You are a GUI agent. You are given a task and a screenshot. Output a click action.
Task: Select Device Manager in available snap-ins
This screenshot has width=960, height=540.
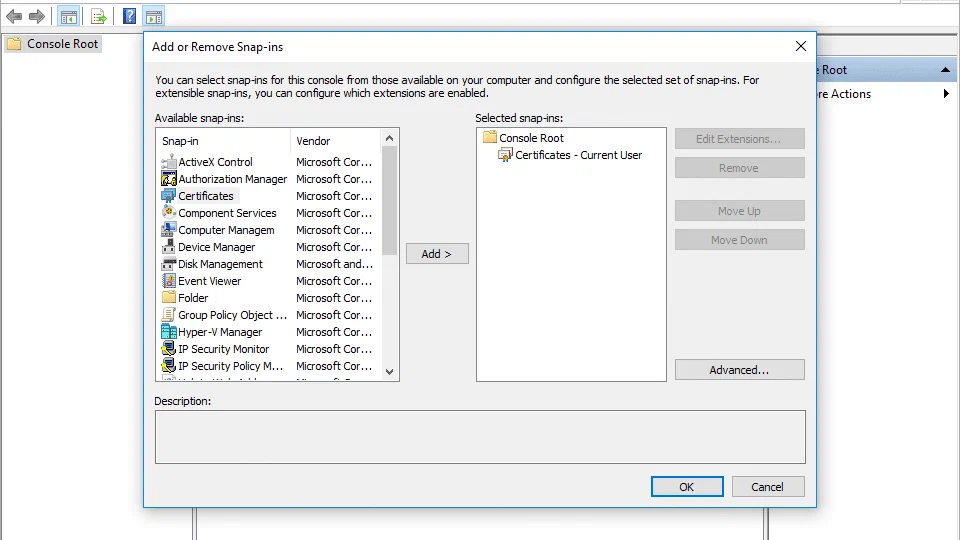[217, 247]
